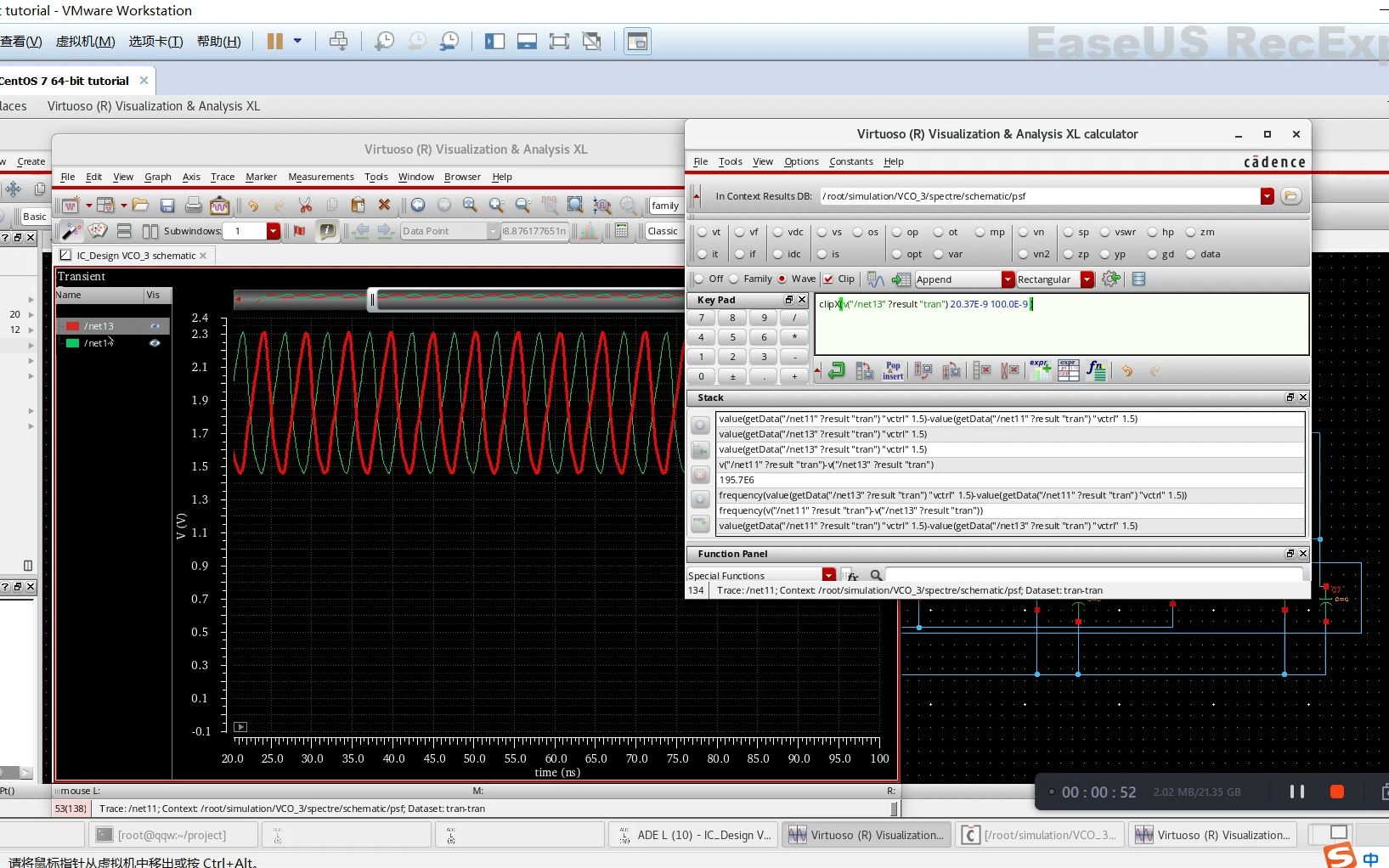Viewport: 1389px width, 868px height.
Task: Open the In Context Results DB dropdown arrow
Action: [1268, 196]
